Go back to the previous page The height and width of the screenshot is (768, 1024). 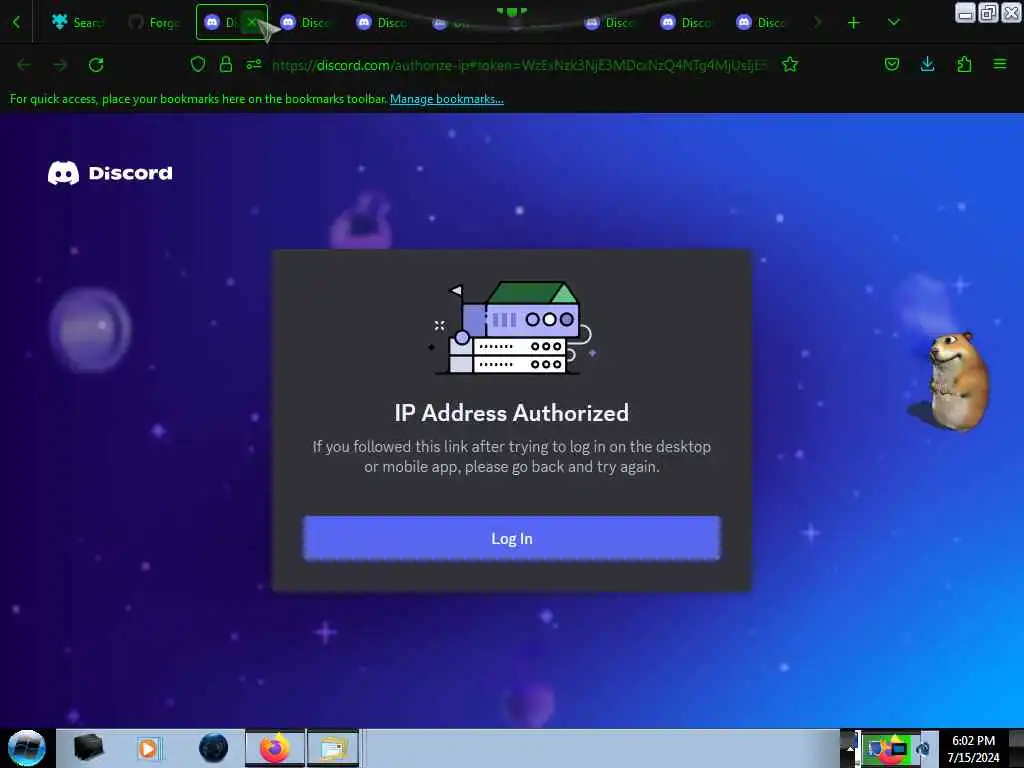24,65
